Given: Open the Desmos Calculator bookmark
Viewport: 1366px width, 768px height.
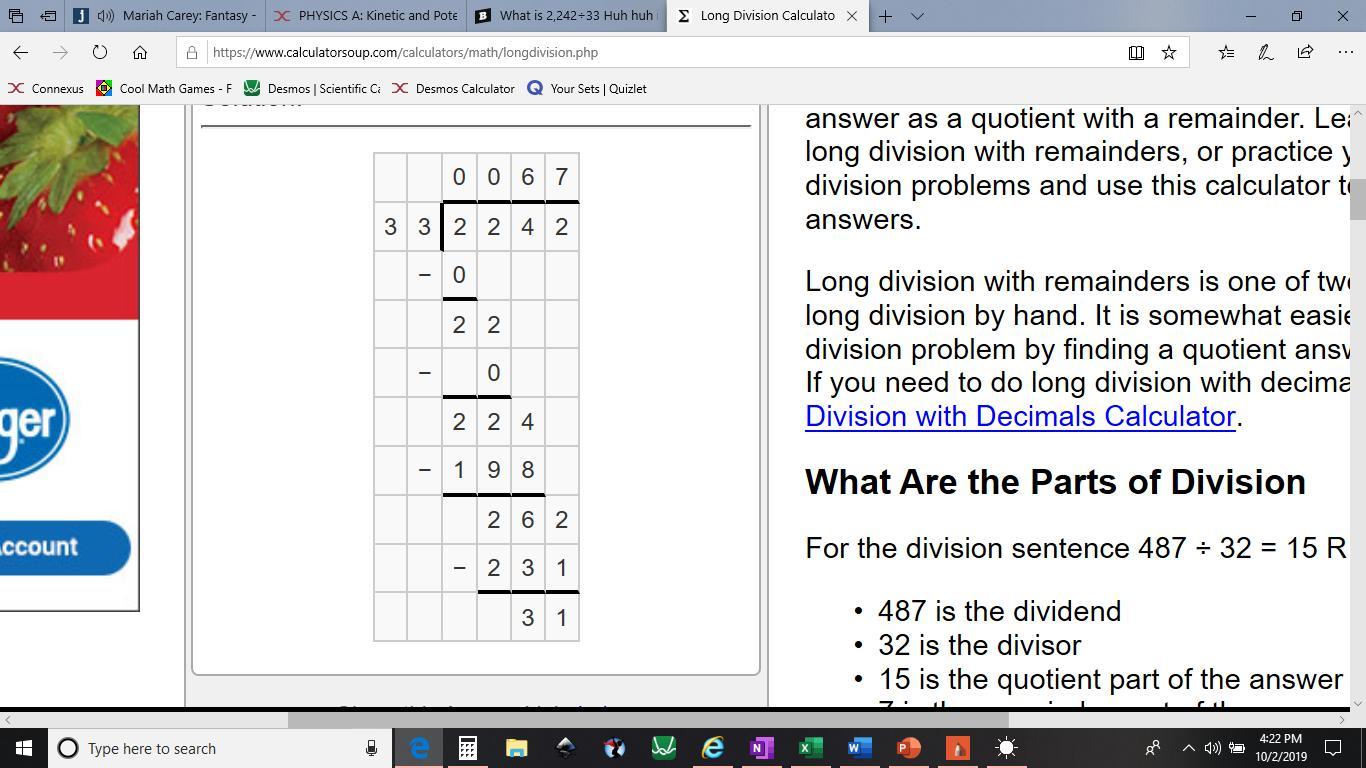Looking at the screenshot, I should (453, 89).
